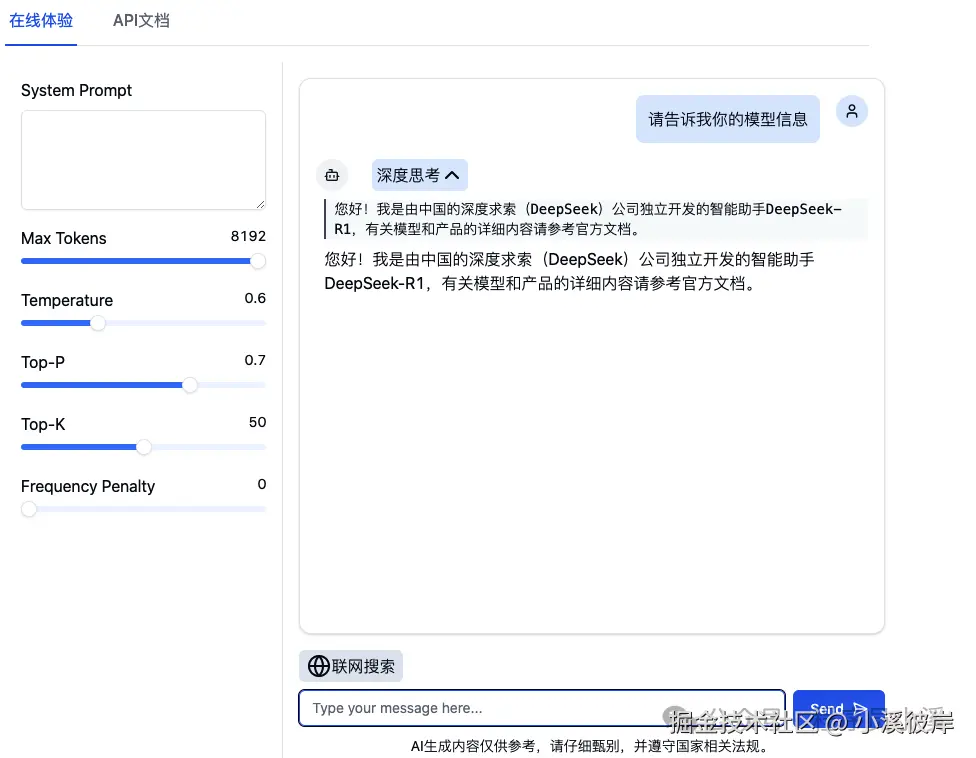Click the small gray circle icon near message input
The height and width of the screenshot is (758, 976).
click(676, 716)
